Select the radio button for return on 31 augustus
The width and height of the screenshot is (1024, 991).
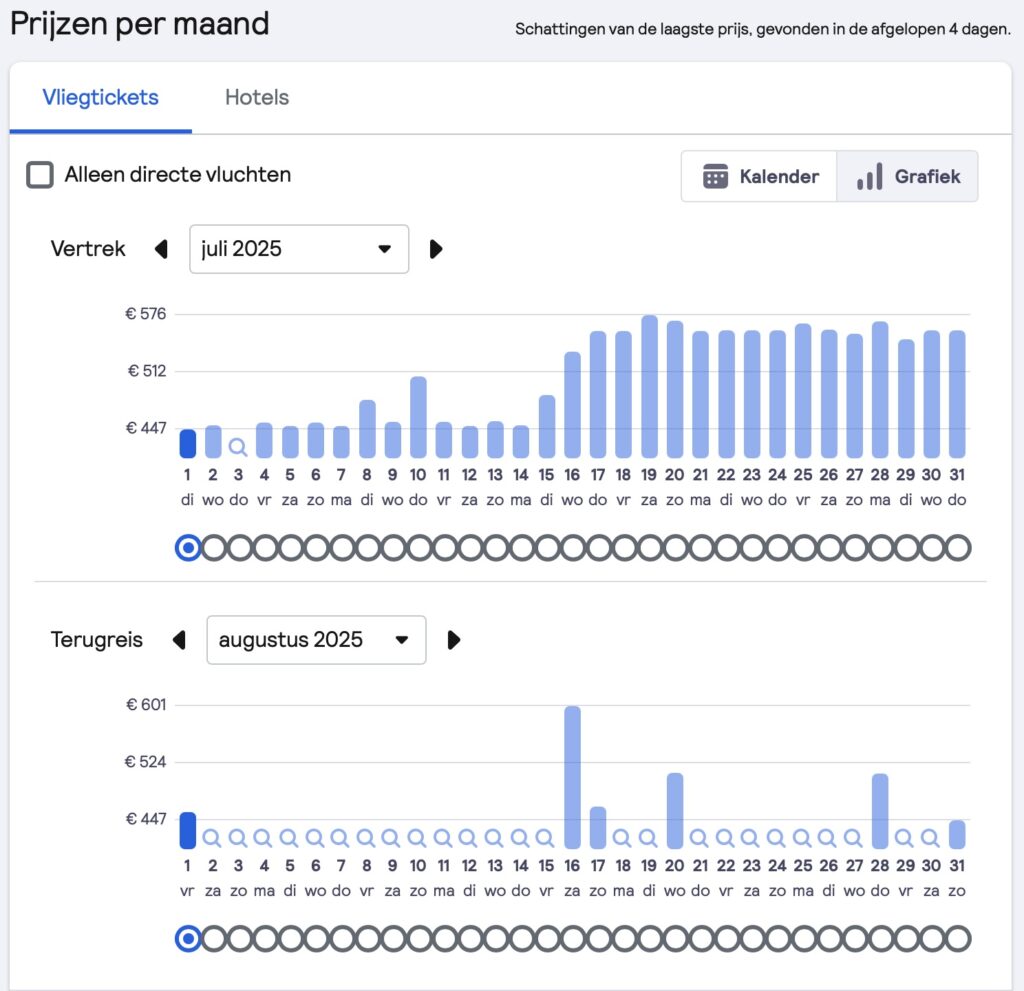pyautogui.click(x=957, y=939)
